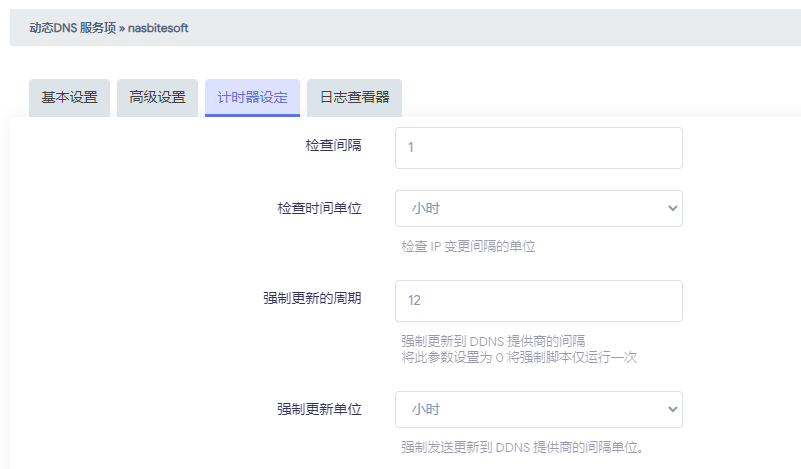801x469 pixels.
Task: Switch to the 基本设置 tab
Action: point(69,98)
